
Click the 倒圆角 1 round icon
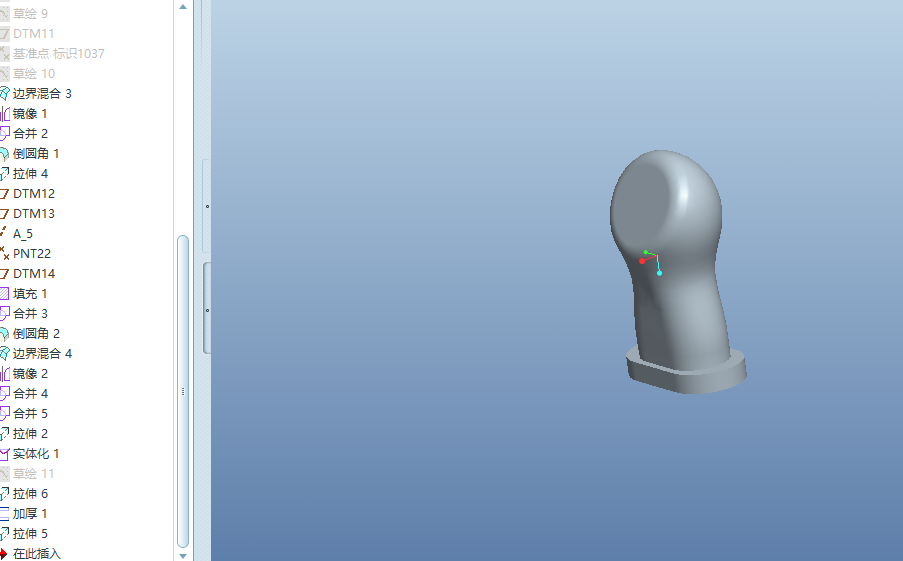pos(5,154)
